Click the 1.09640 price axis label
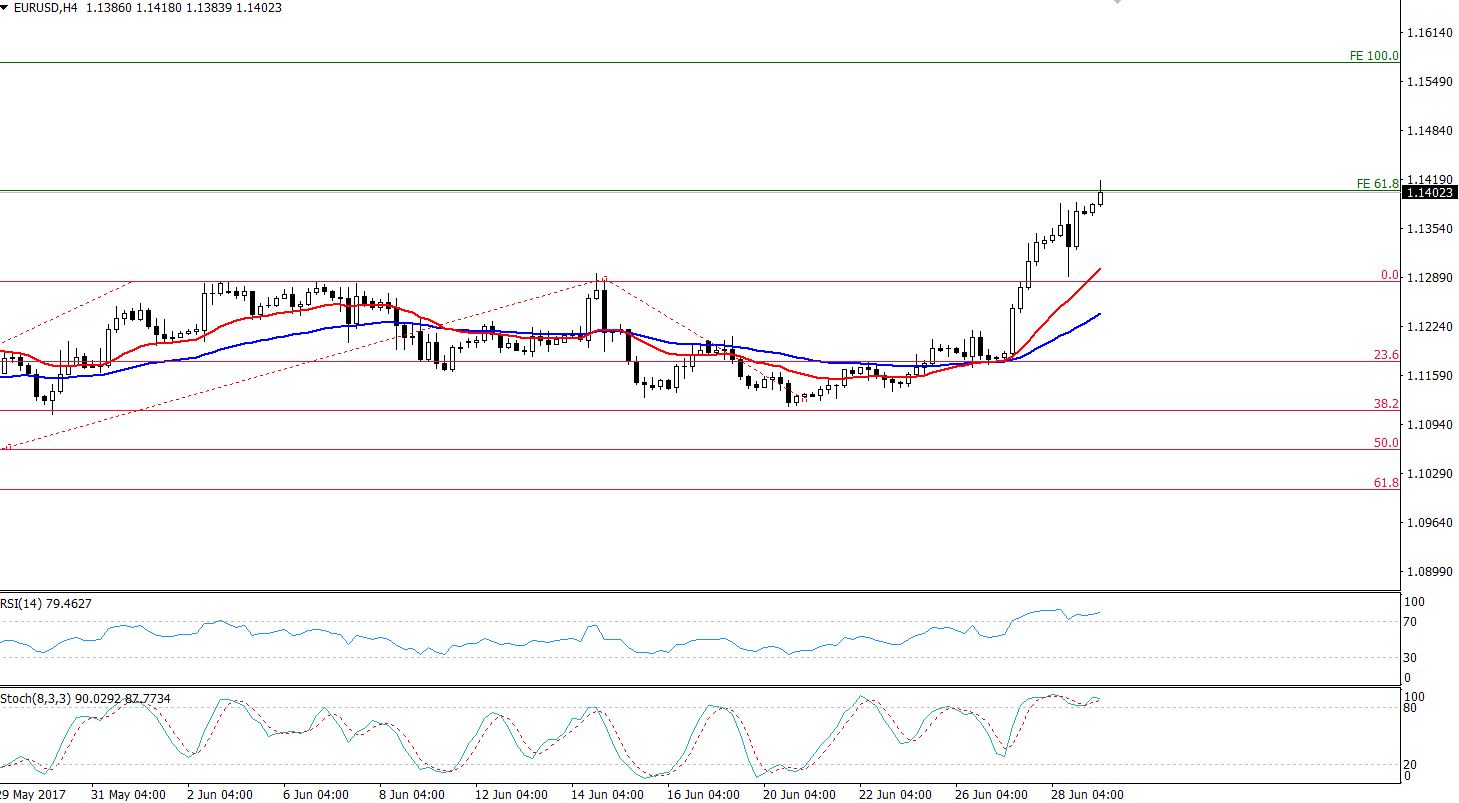1459x803 pixels. [1429, 523]
